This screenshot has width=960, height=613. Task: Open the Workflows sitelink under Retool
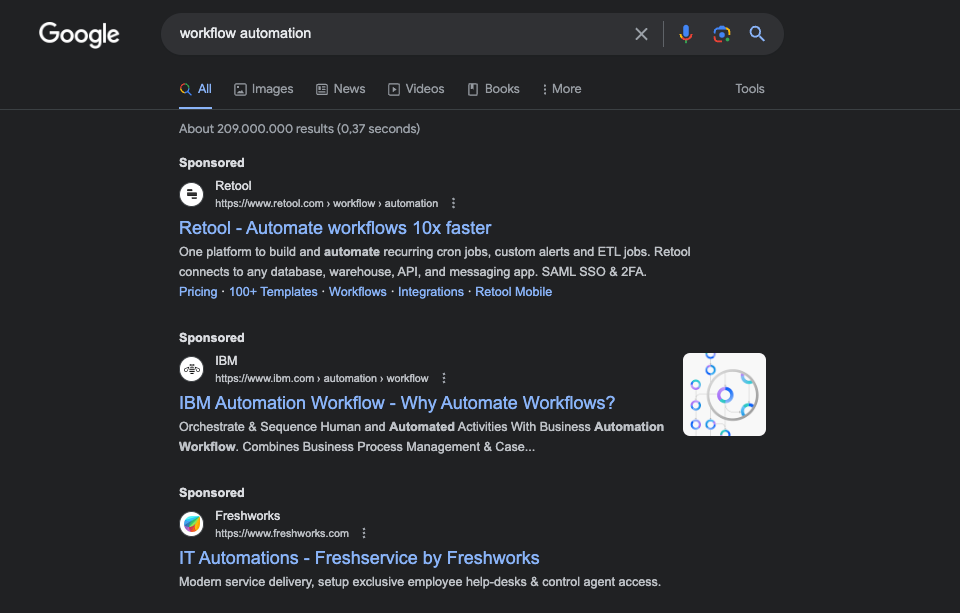[x=358, y=292]
